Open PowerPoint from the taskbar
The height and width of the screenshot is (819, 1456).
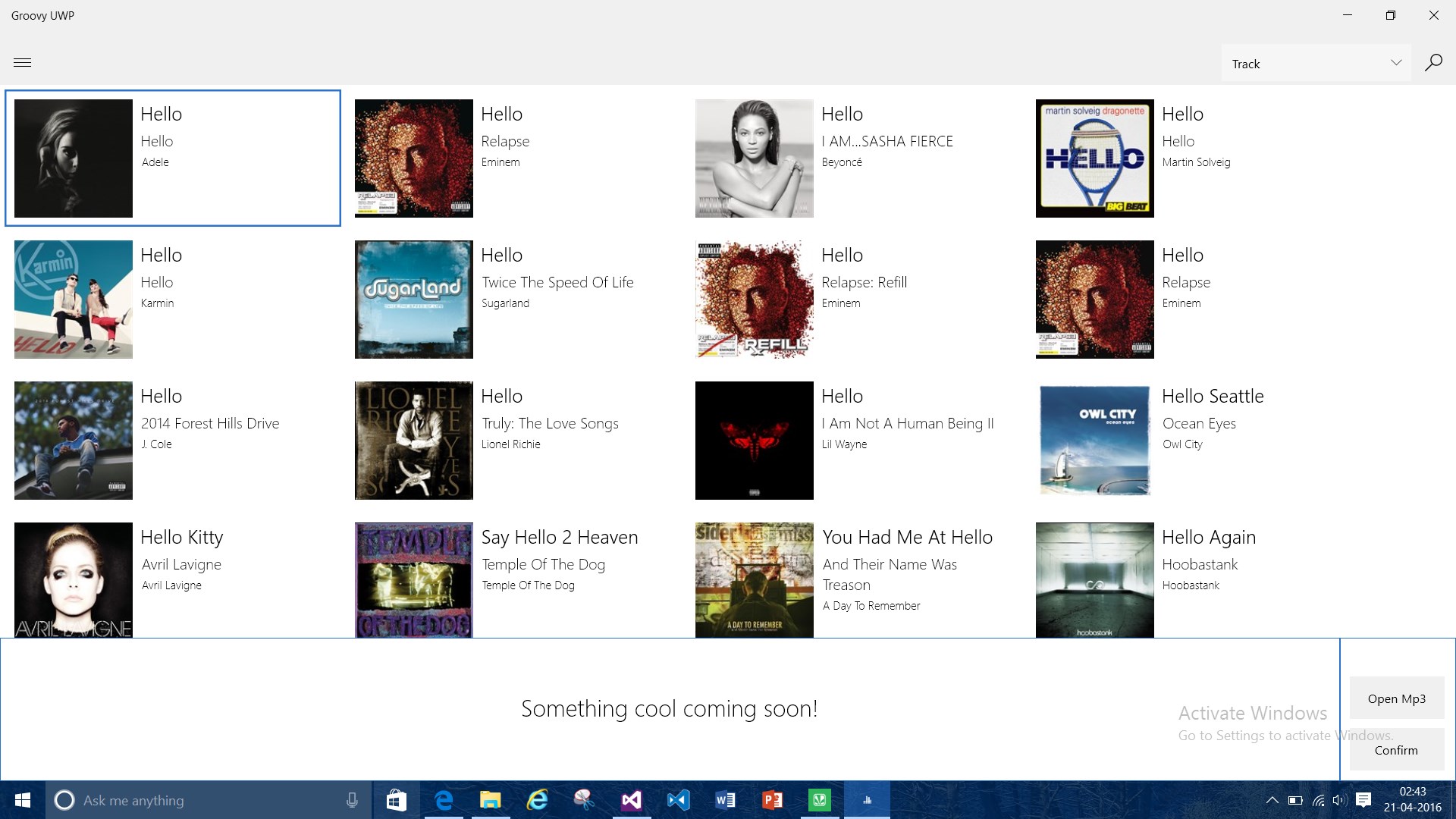pyautogui.click(x=772, y=800)
